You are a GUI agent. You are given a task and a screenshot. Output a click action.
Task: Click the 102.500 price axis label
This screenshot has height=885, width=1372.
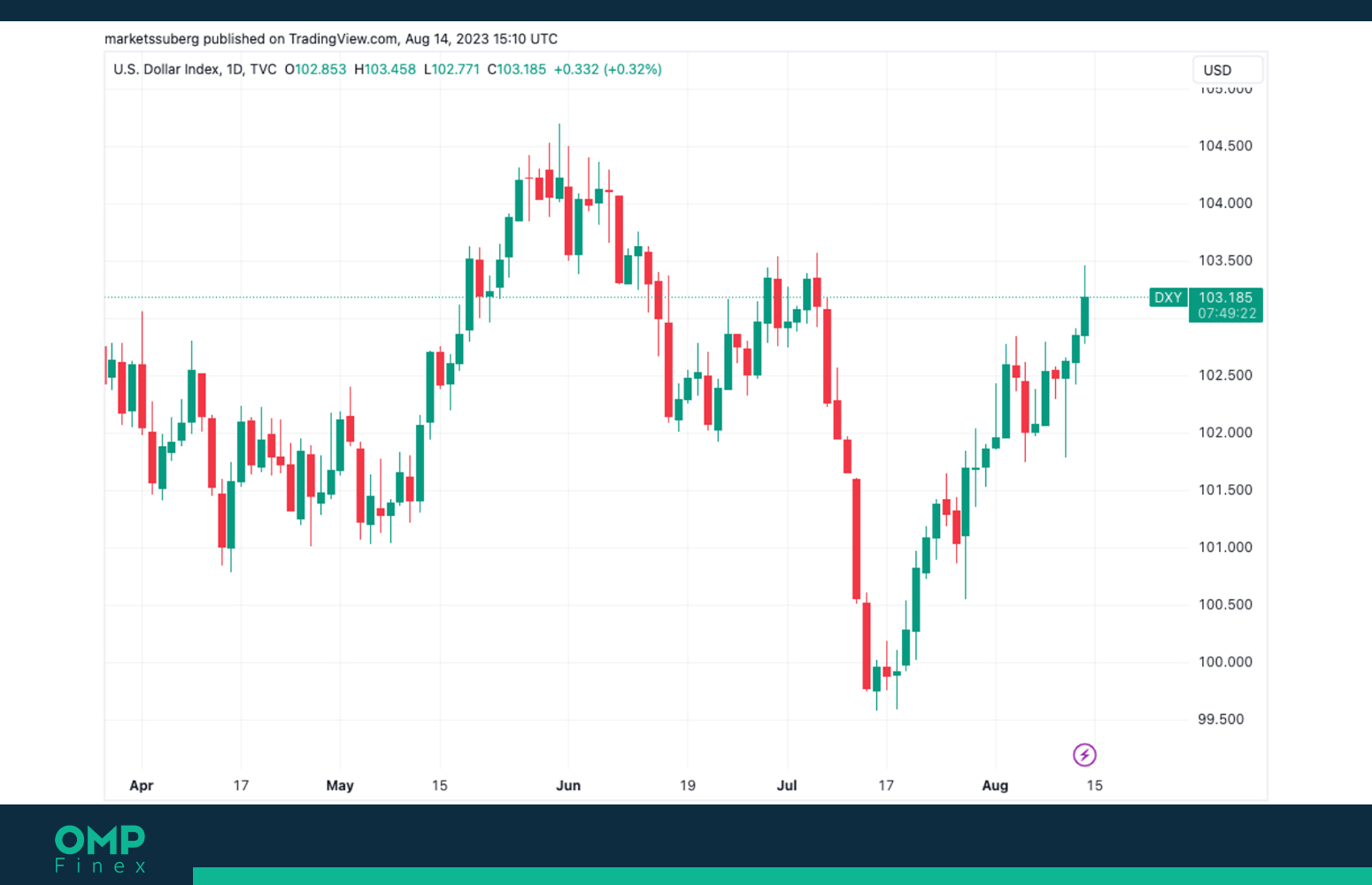tap(1225, 375)
